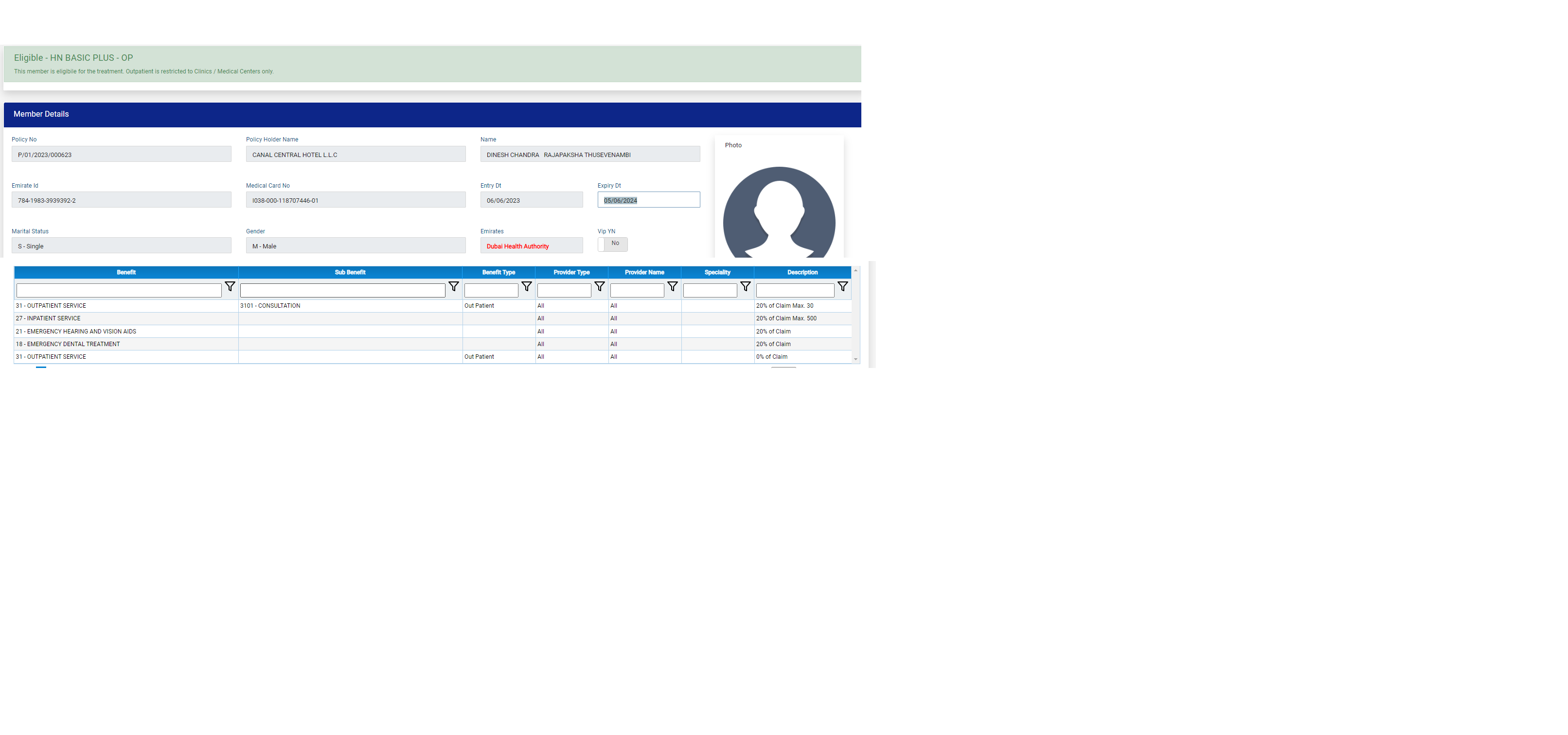
Task: Click the Entry Dt field
Action: coord(531,200)
